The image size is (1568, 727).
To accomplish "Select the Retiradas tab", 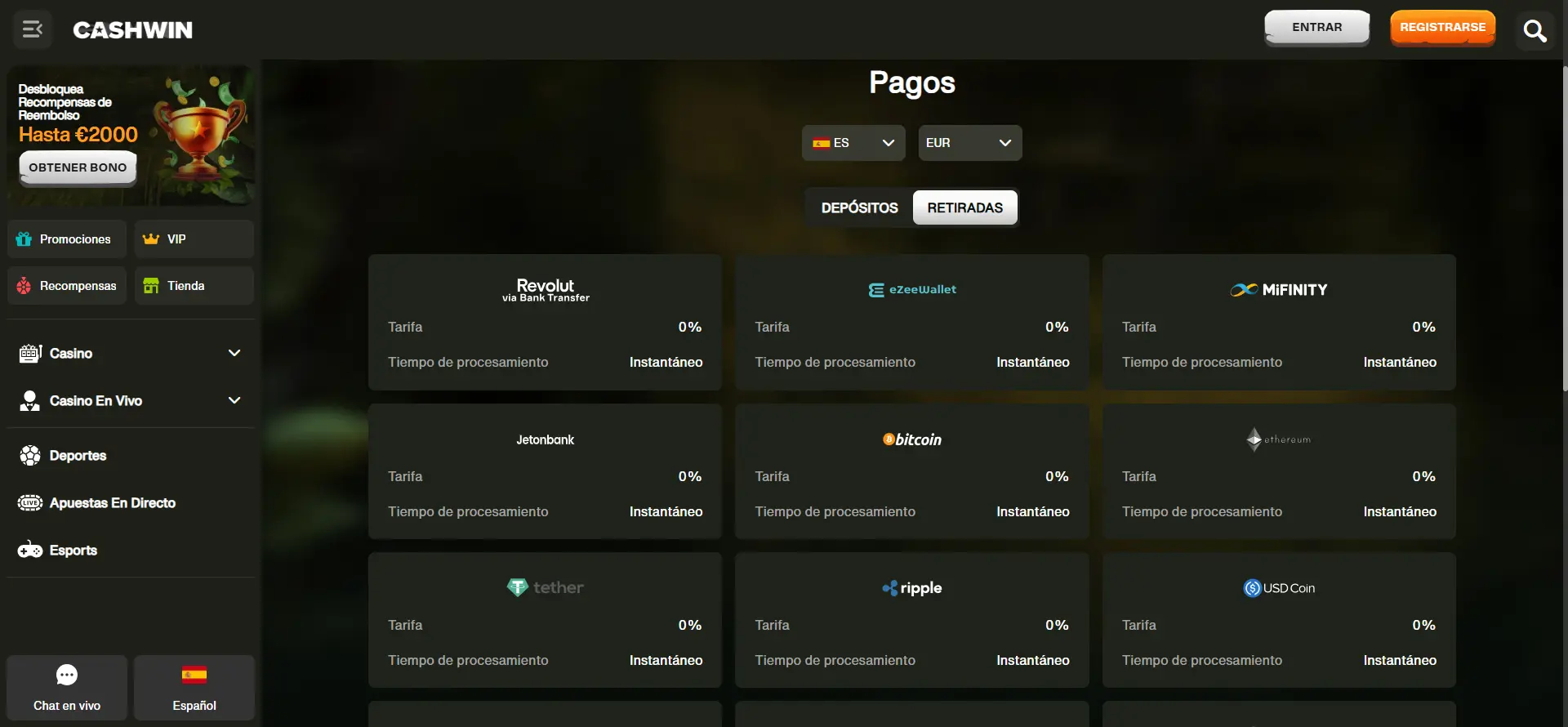I will 964,207.
